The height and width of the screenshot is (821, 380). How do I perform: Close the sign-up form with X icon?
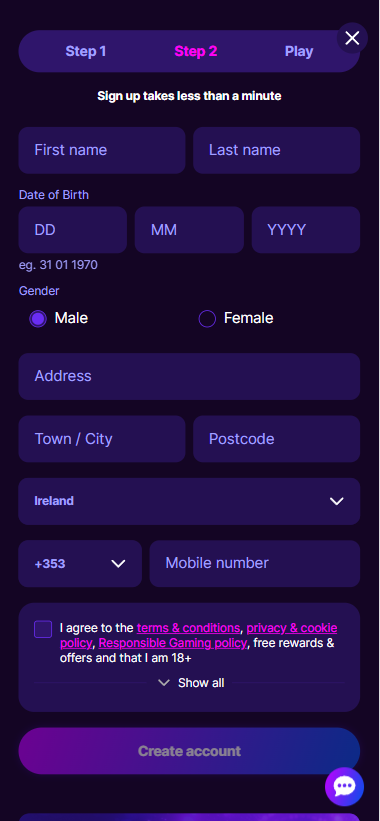point(352,38)
